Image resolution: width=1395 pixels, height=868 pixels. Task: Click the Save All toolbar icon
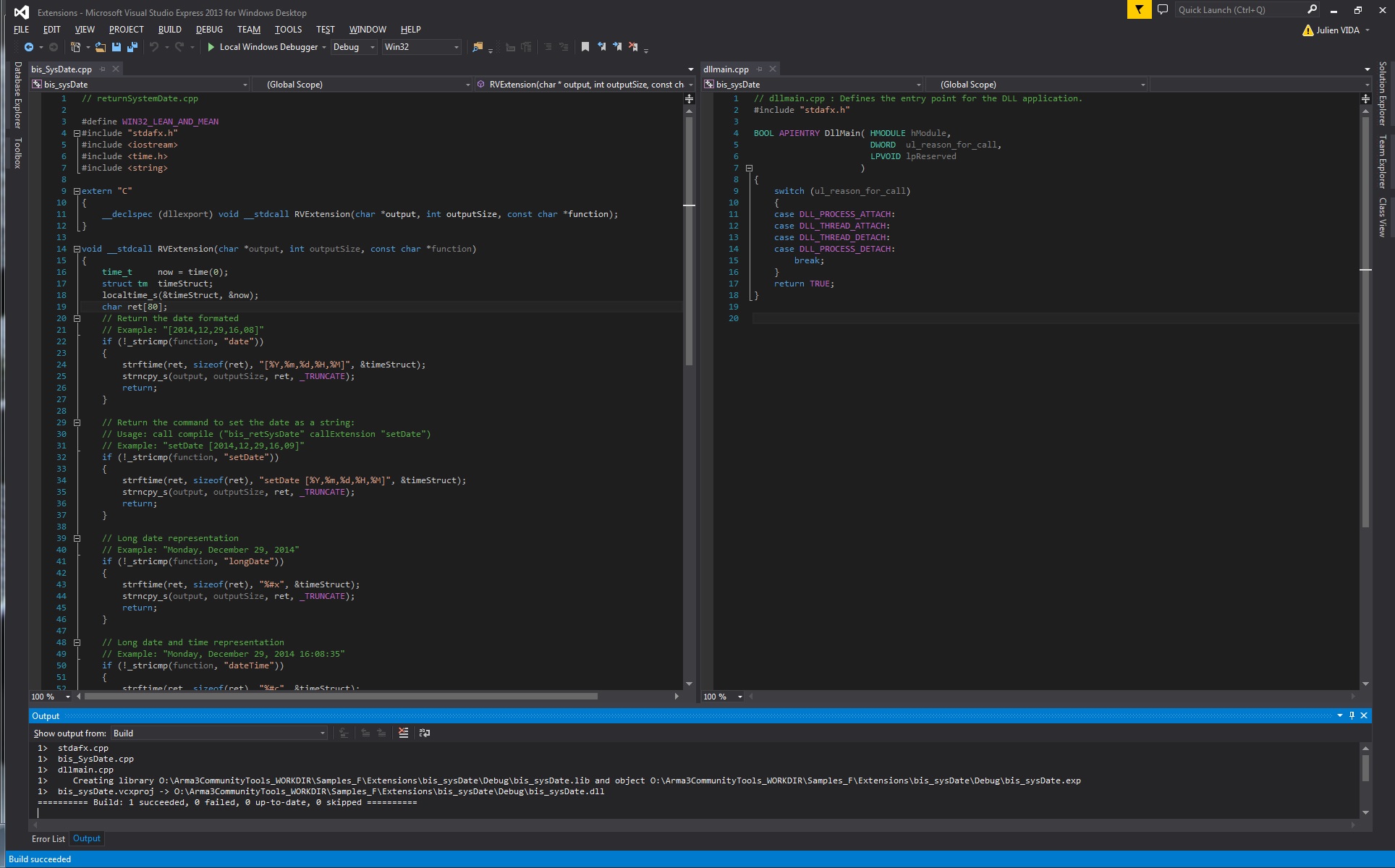point(132,47)
